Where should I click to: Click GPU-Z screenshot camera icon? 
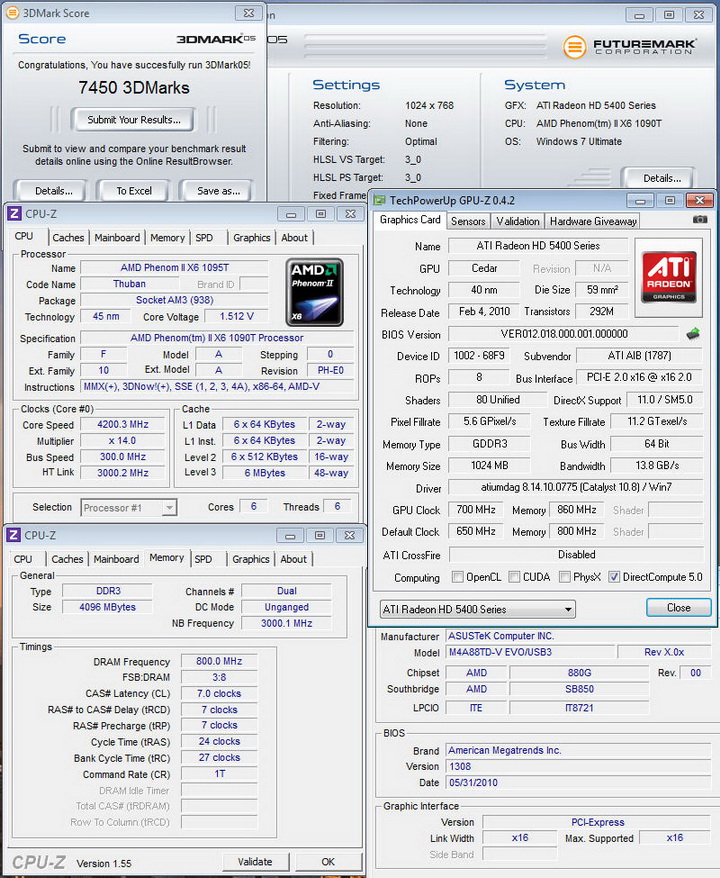point(699,220)
